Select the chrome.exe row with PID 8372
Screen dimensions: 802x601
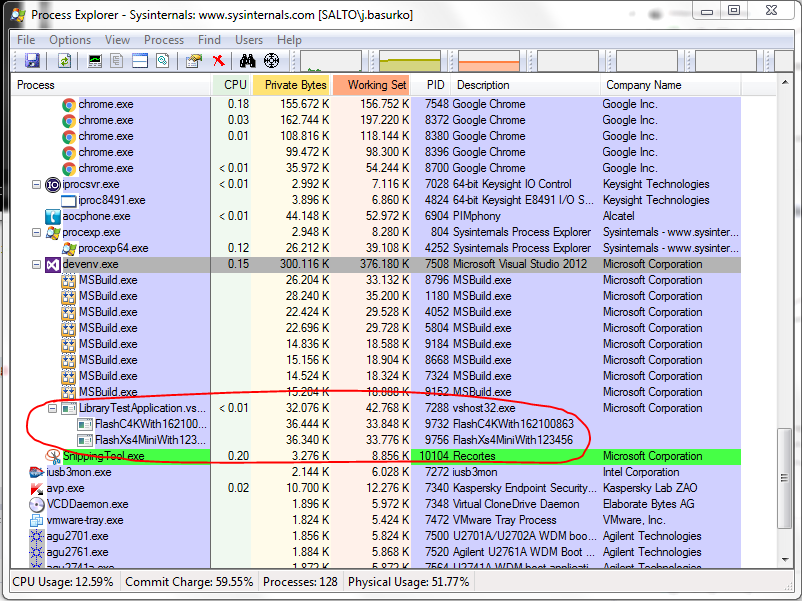[x=376, y=120]
